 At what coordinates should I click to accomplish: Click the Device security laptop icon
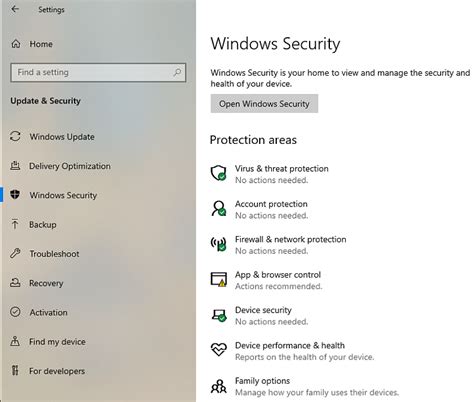click(x=219, y=315)
